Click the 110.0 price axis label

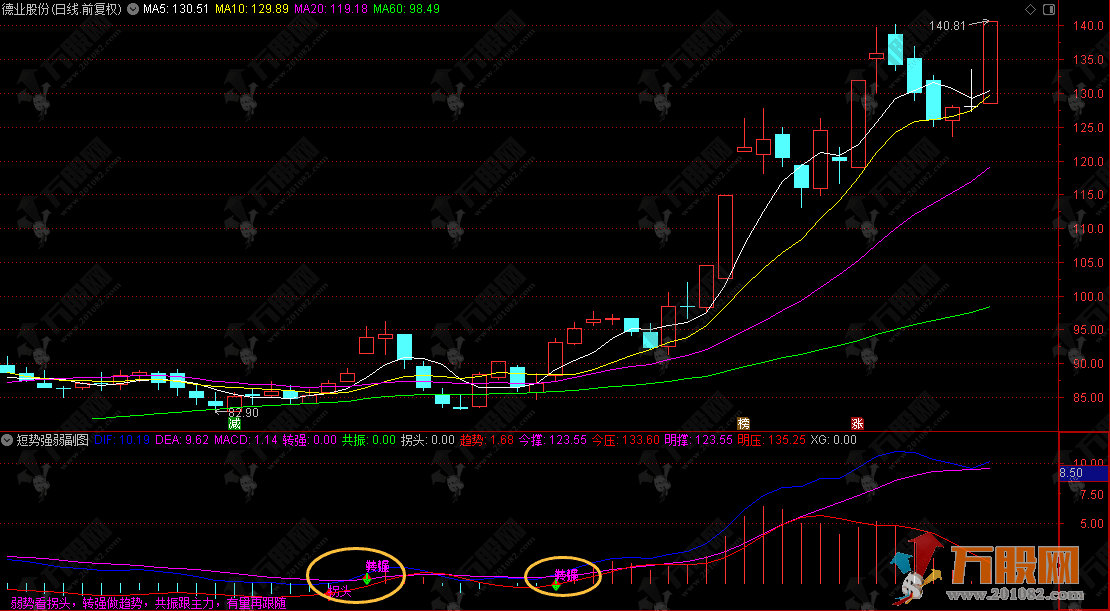pos(1087,229)
